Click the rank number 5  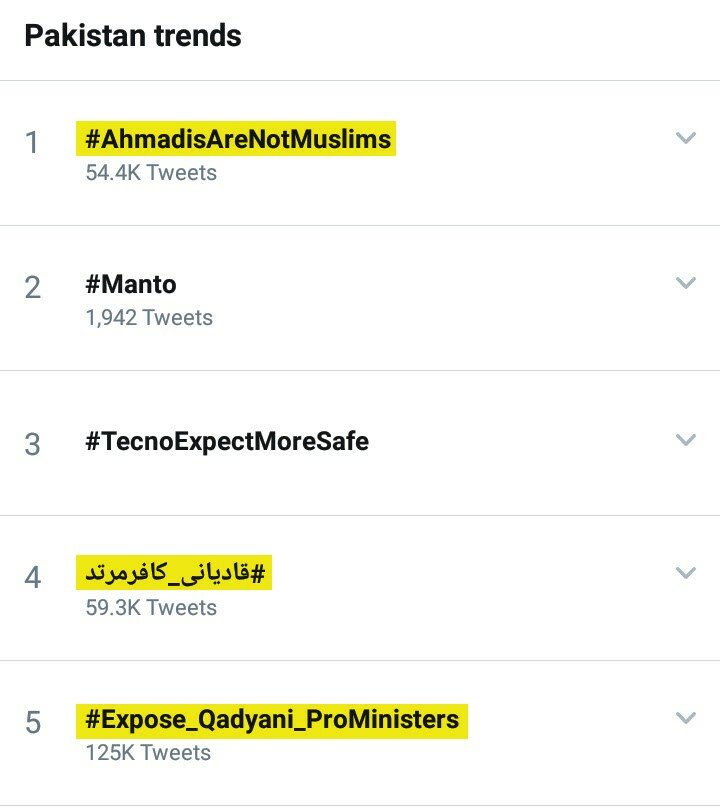(32, 723)
